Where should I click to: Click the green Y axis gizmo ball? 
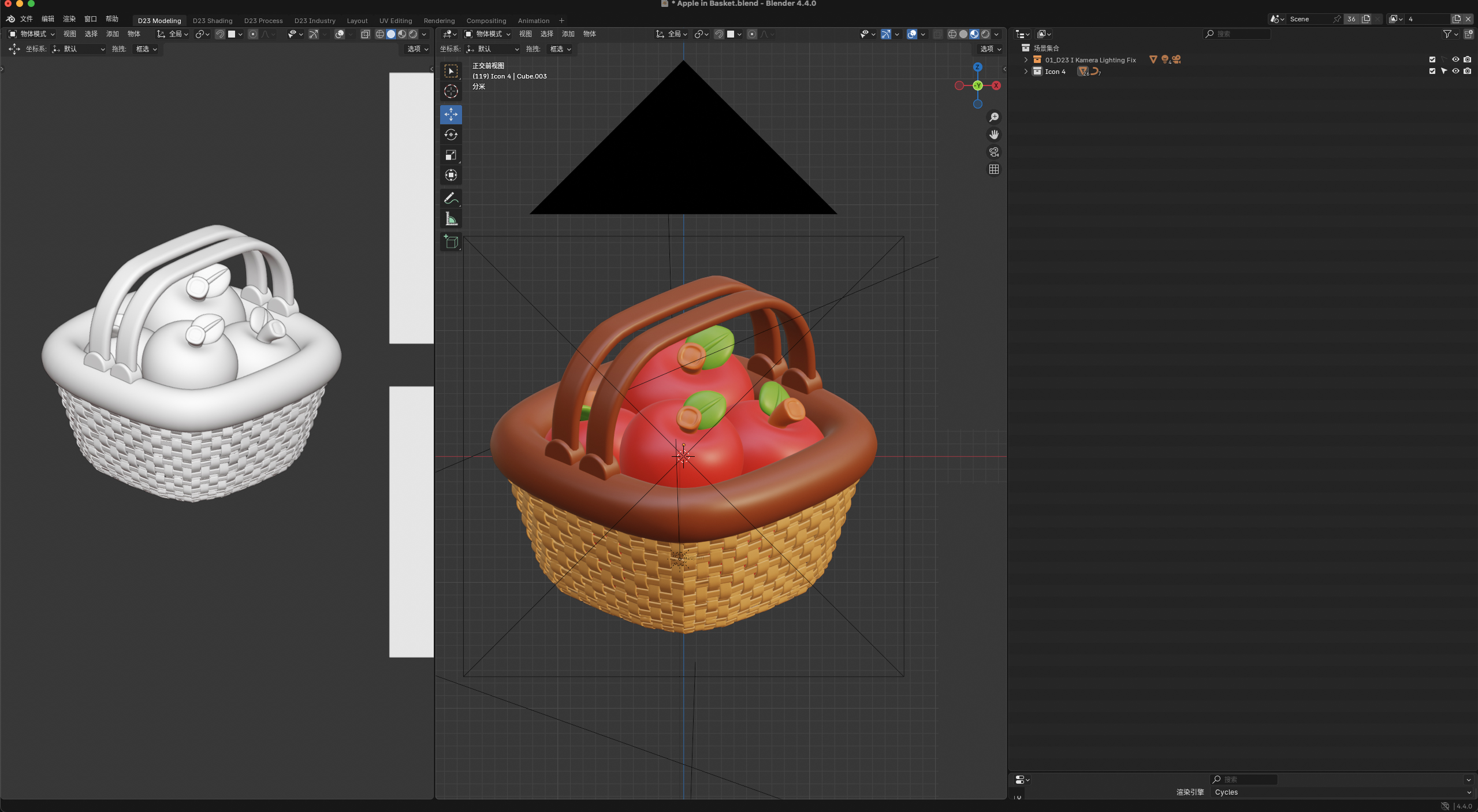coord(977,85)
